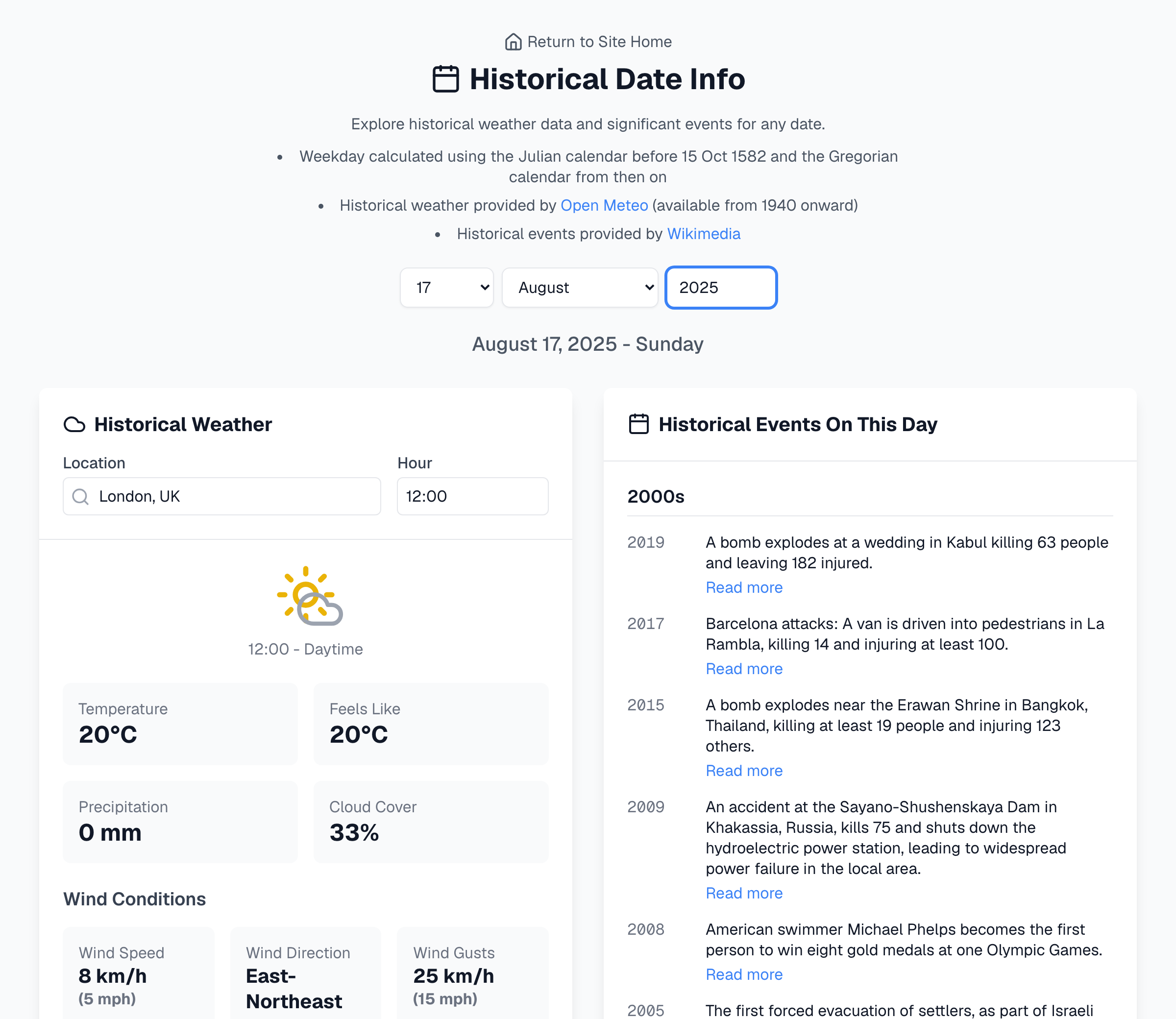Click the year 2009 in events list
Screen dimensions: 1176x1019
coord(646,807)
